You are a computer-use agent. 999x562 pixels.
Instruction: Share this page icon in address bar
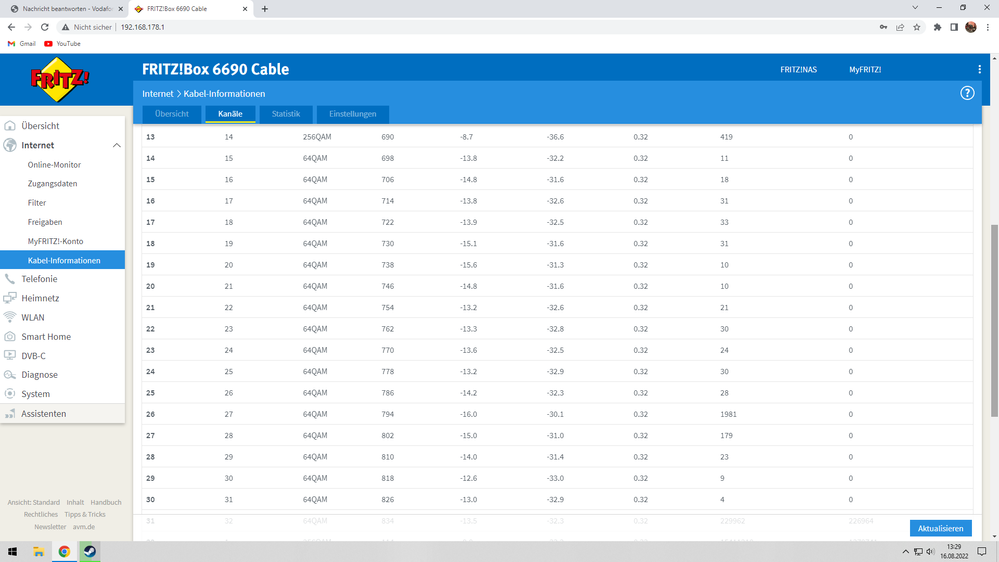coord(900,27)
